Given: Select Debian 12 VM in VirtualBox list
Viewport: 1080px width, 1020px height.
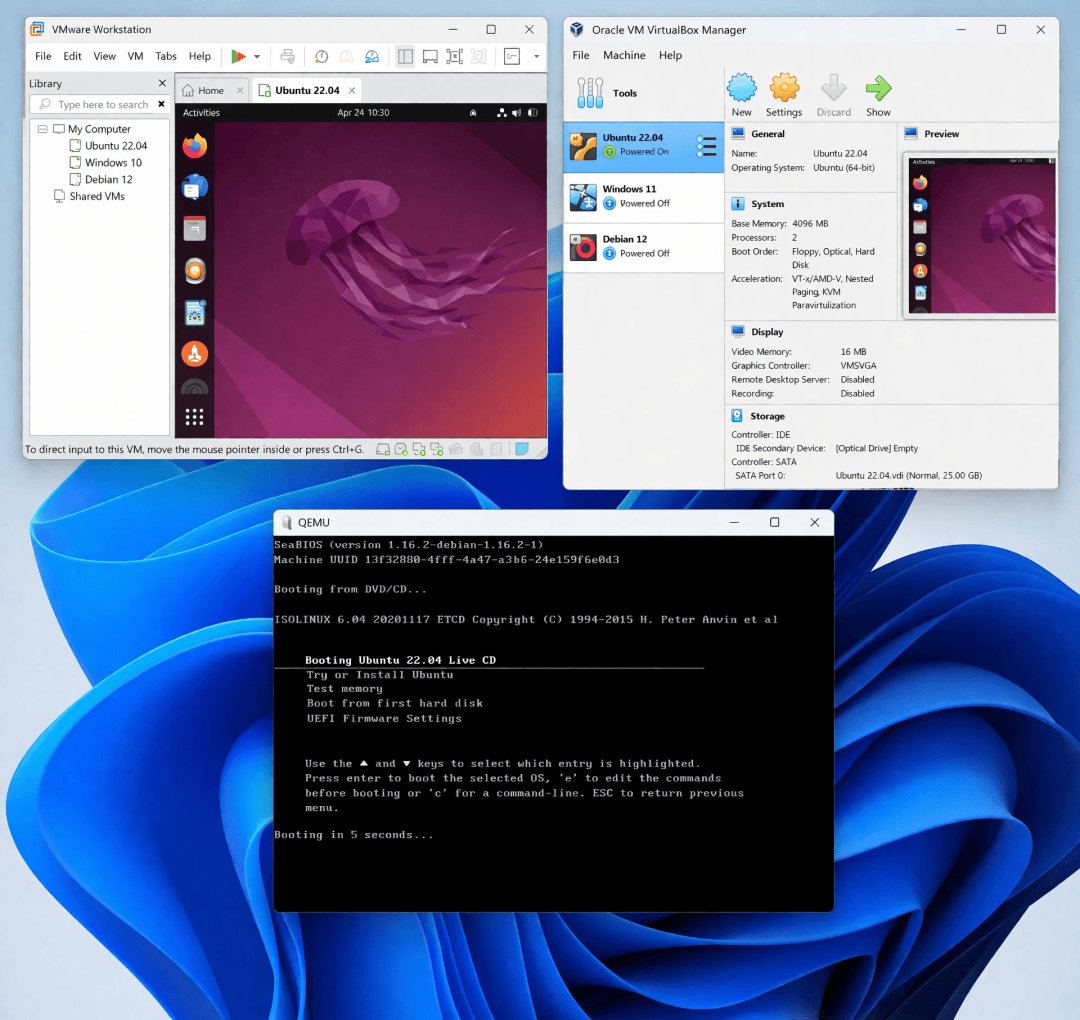Looking at the screenshot, I should coord(643,247).
